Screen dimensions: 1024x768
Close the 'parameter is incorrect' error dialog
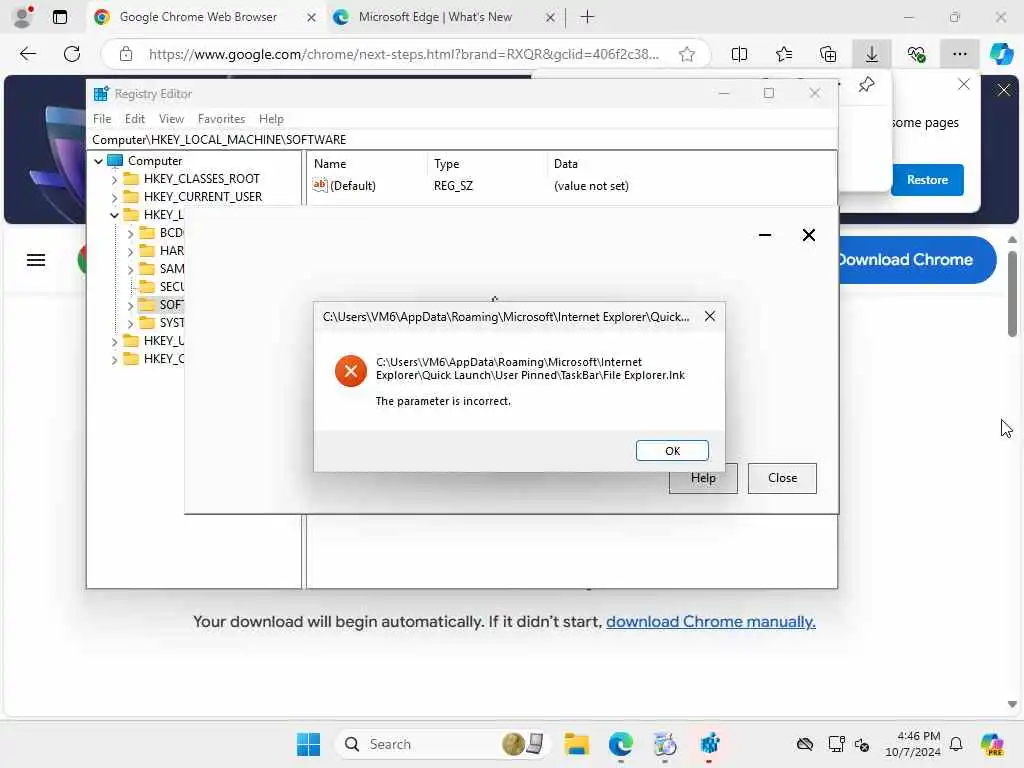pyautogui.click(x=710, y=317)
